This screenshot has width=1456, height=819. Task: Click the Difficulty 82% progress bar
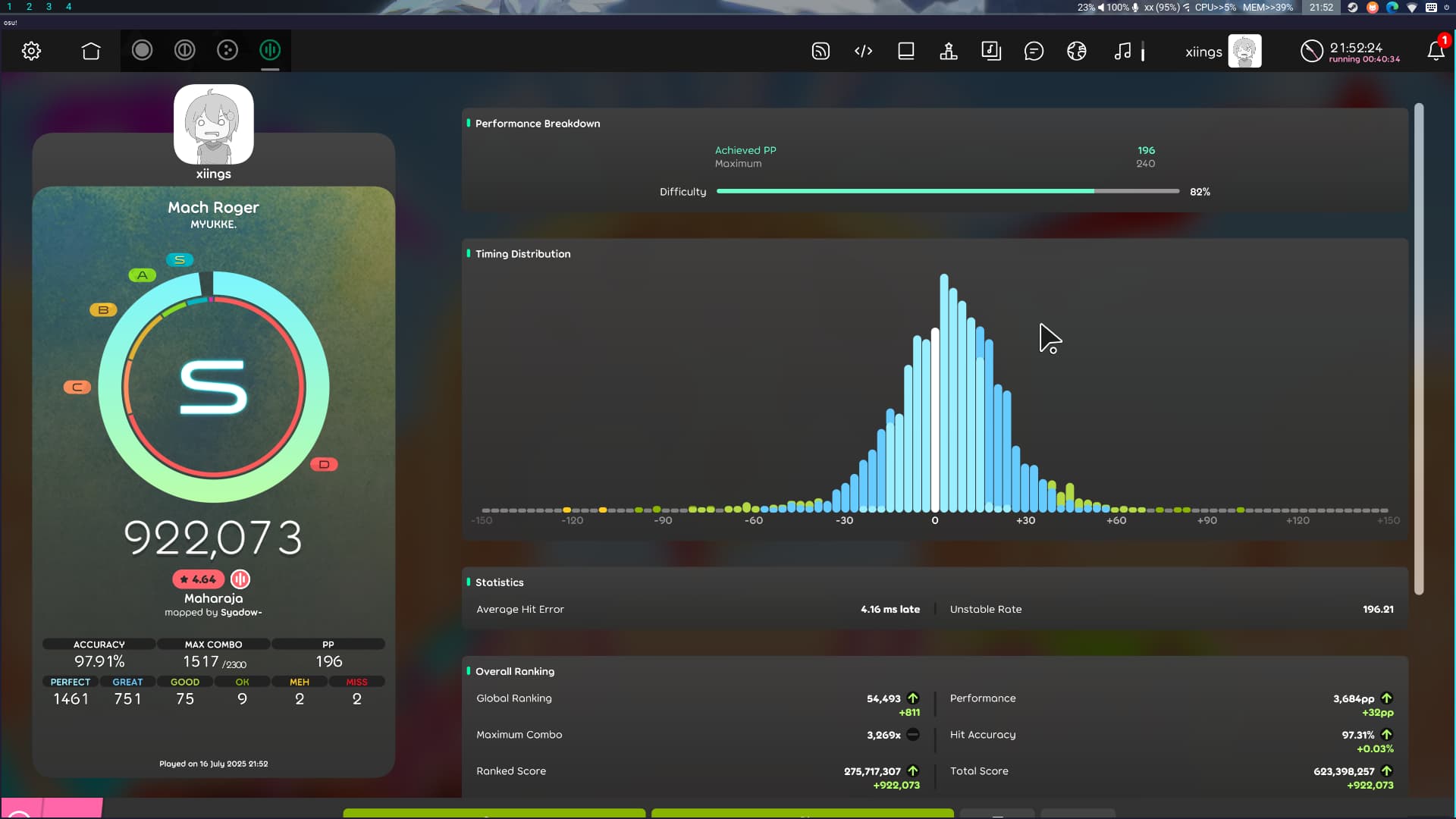[947, 191]
